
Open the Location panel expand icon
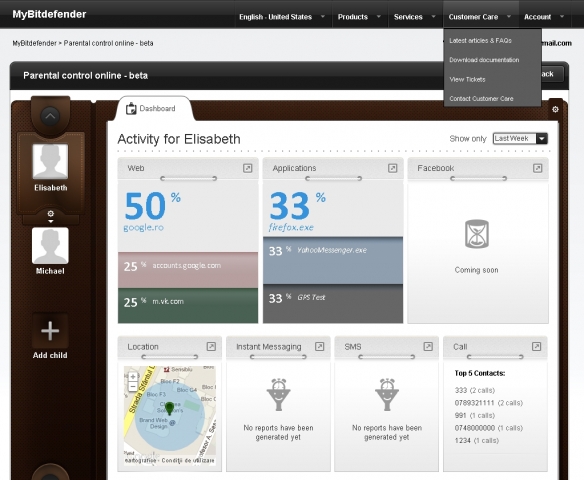211,347
